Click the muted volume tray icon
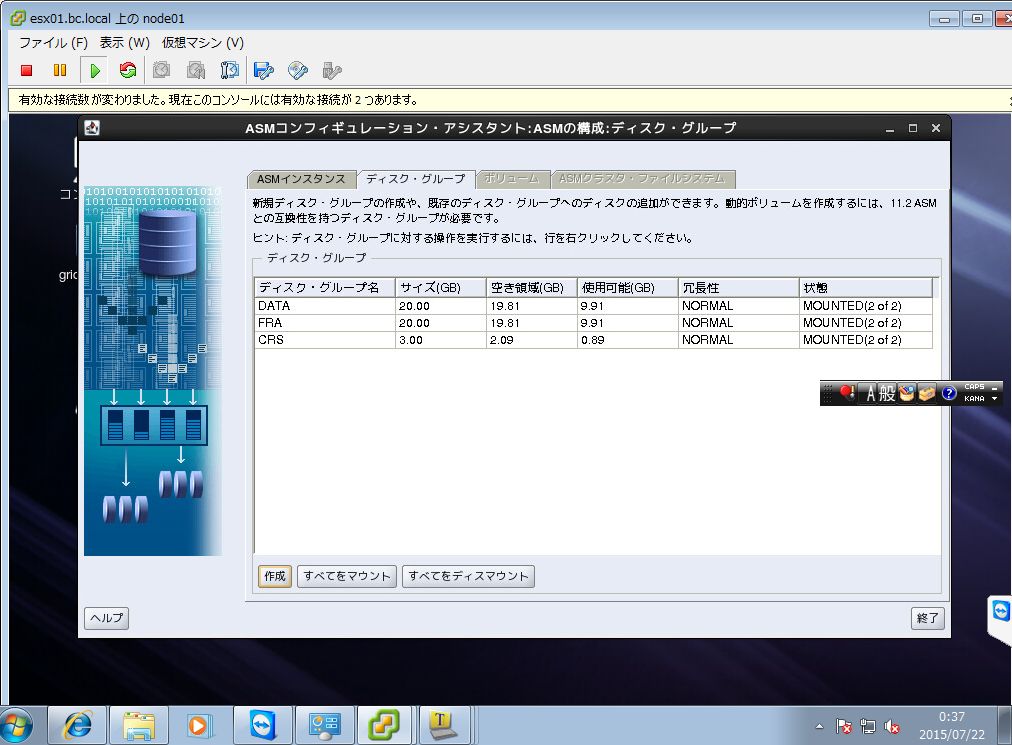 click(892, 727)
